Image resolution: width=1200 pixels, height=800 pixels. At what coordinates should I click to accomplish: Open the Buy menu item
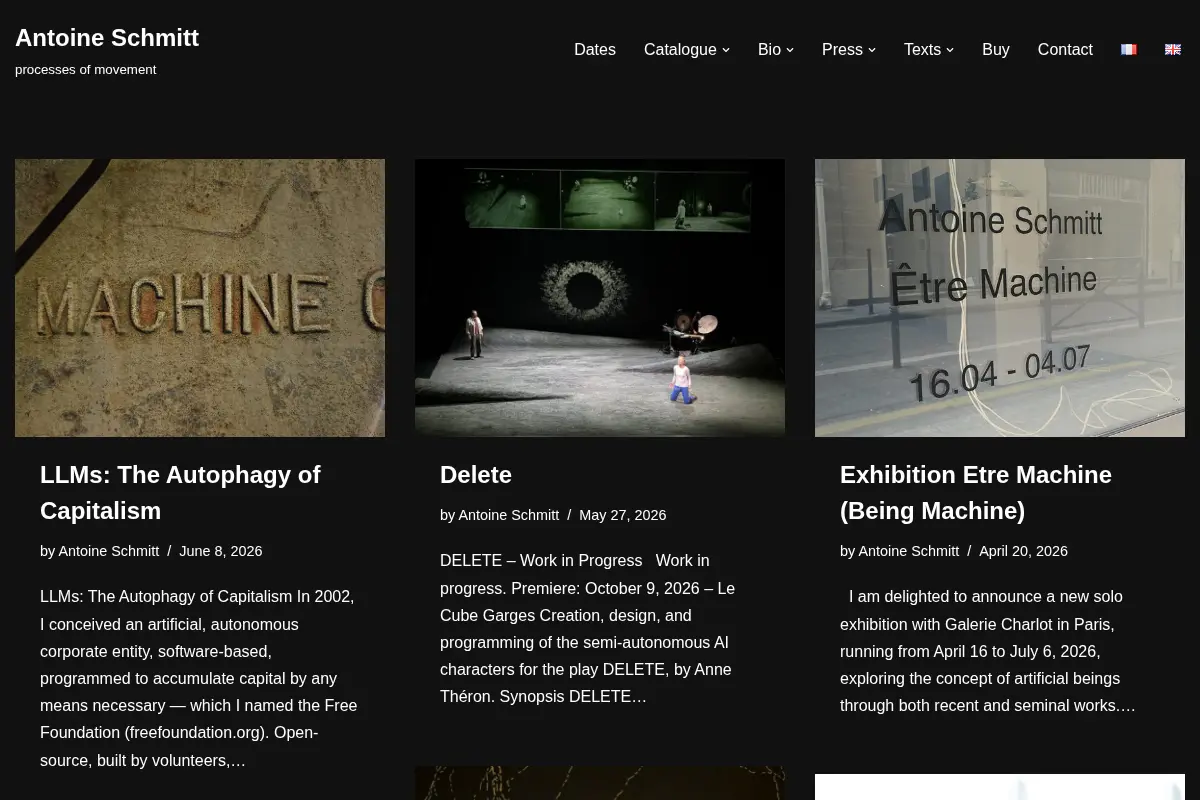pos(996,49)
